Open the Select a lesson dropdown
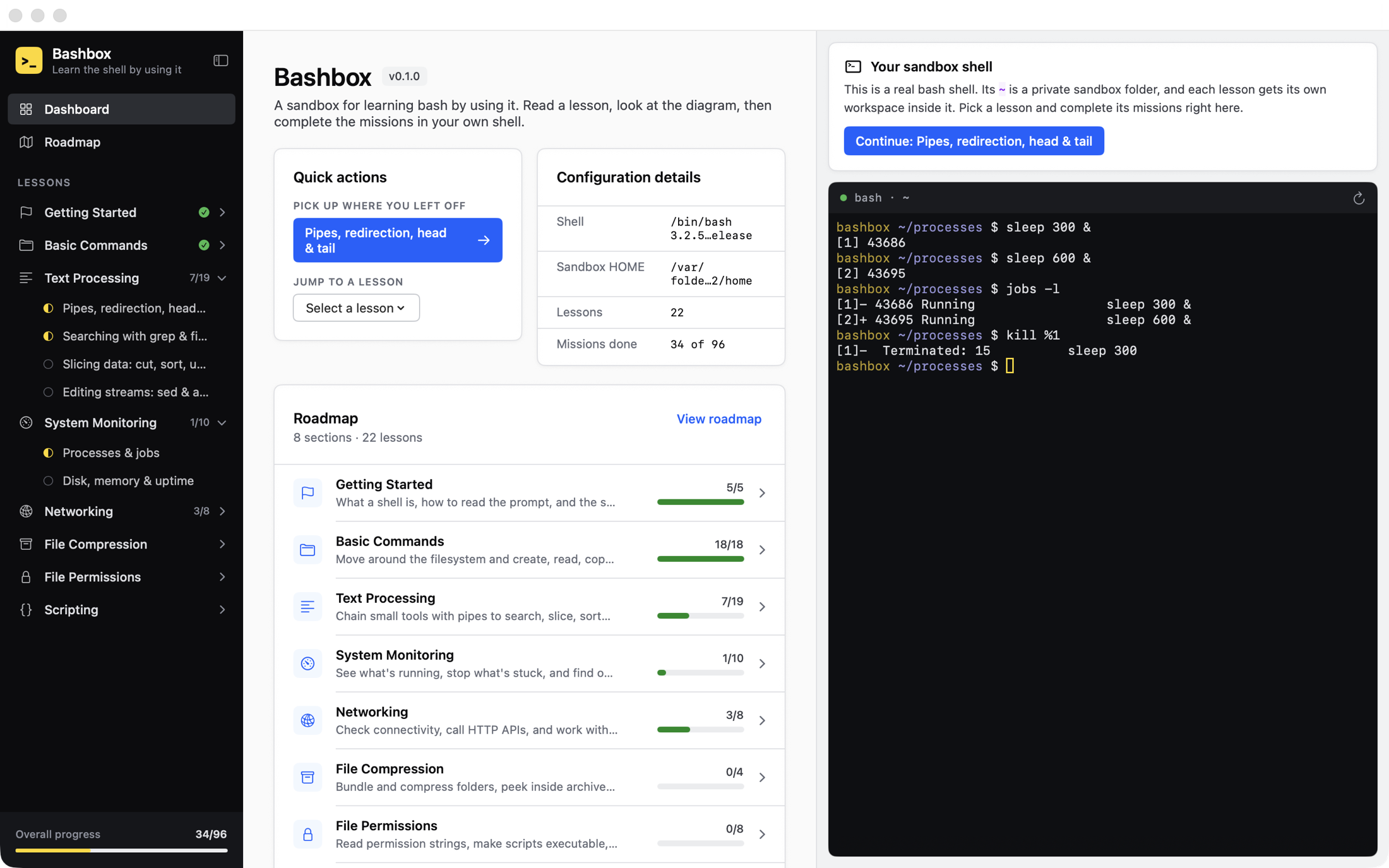Image resolution: width=1389 pixels, height=868 pixels. pos(356,307)
